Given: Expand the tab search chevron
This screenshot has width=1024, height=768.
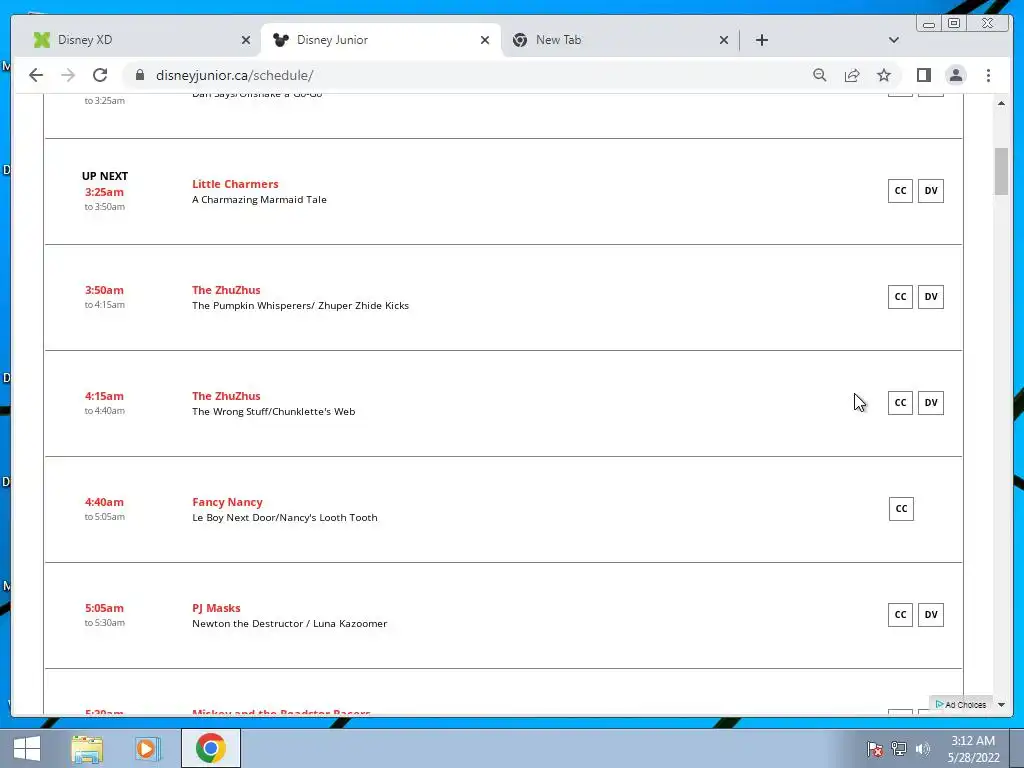Looking at the screenshot, I should 894,40.
